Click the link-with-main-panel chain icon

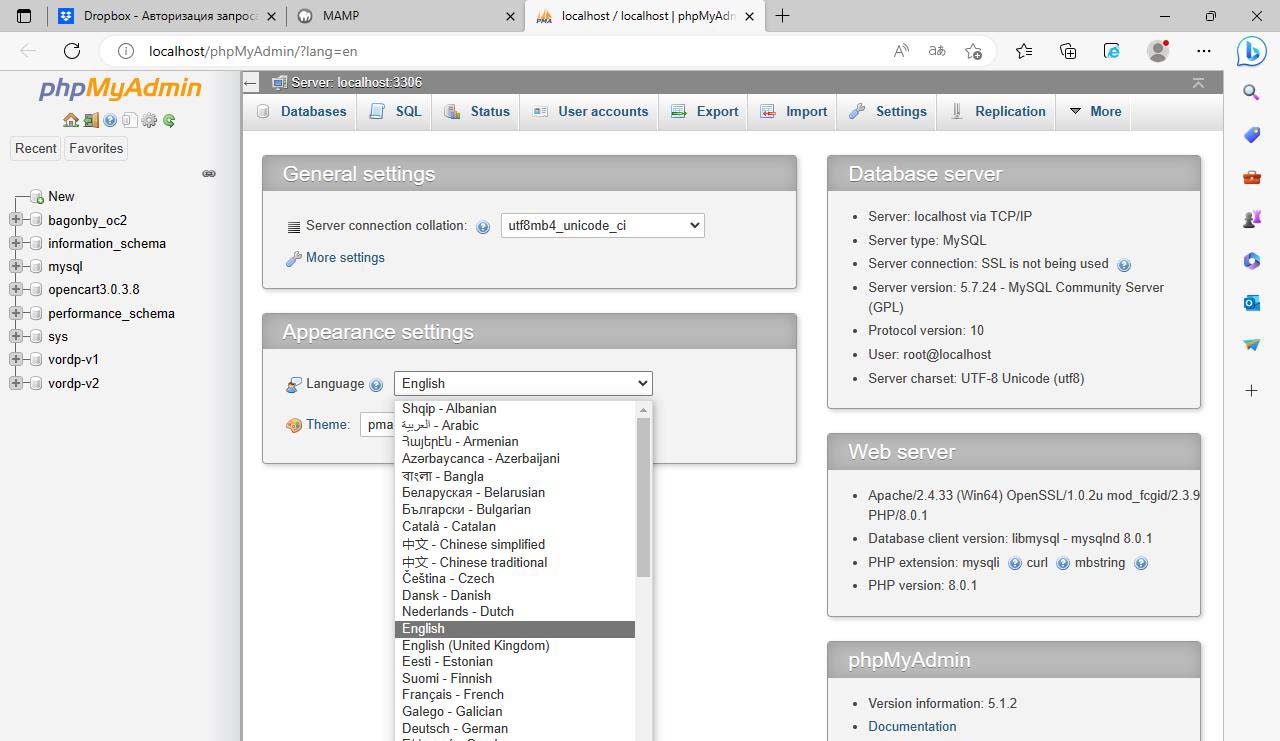[x=209, y=174]
